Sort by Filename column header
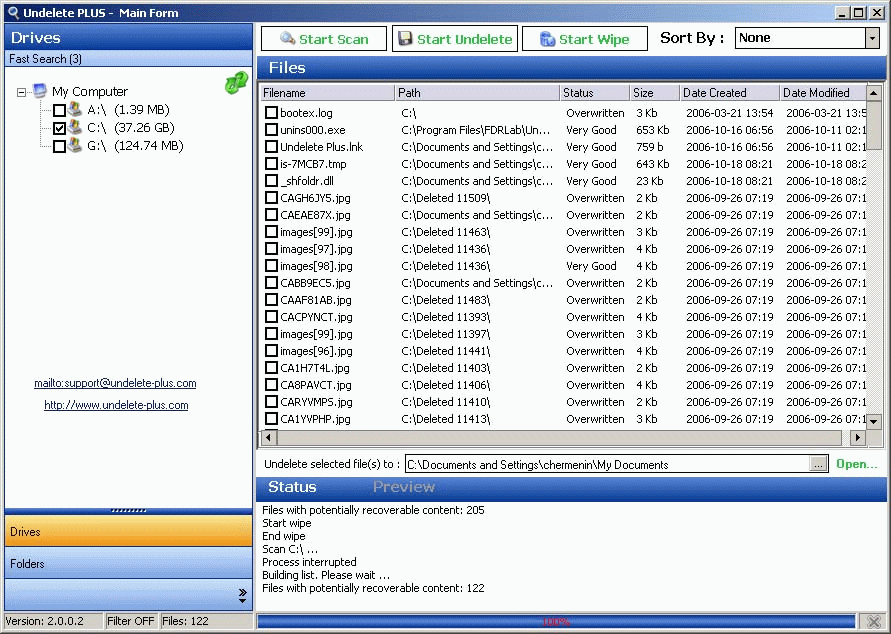 [327, 93]
